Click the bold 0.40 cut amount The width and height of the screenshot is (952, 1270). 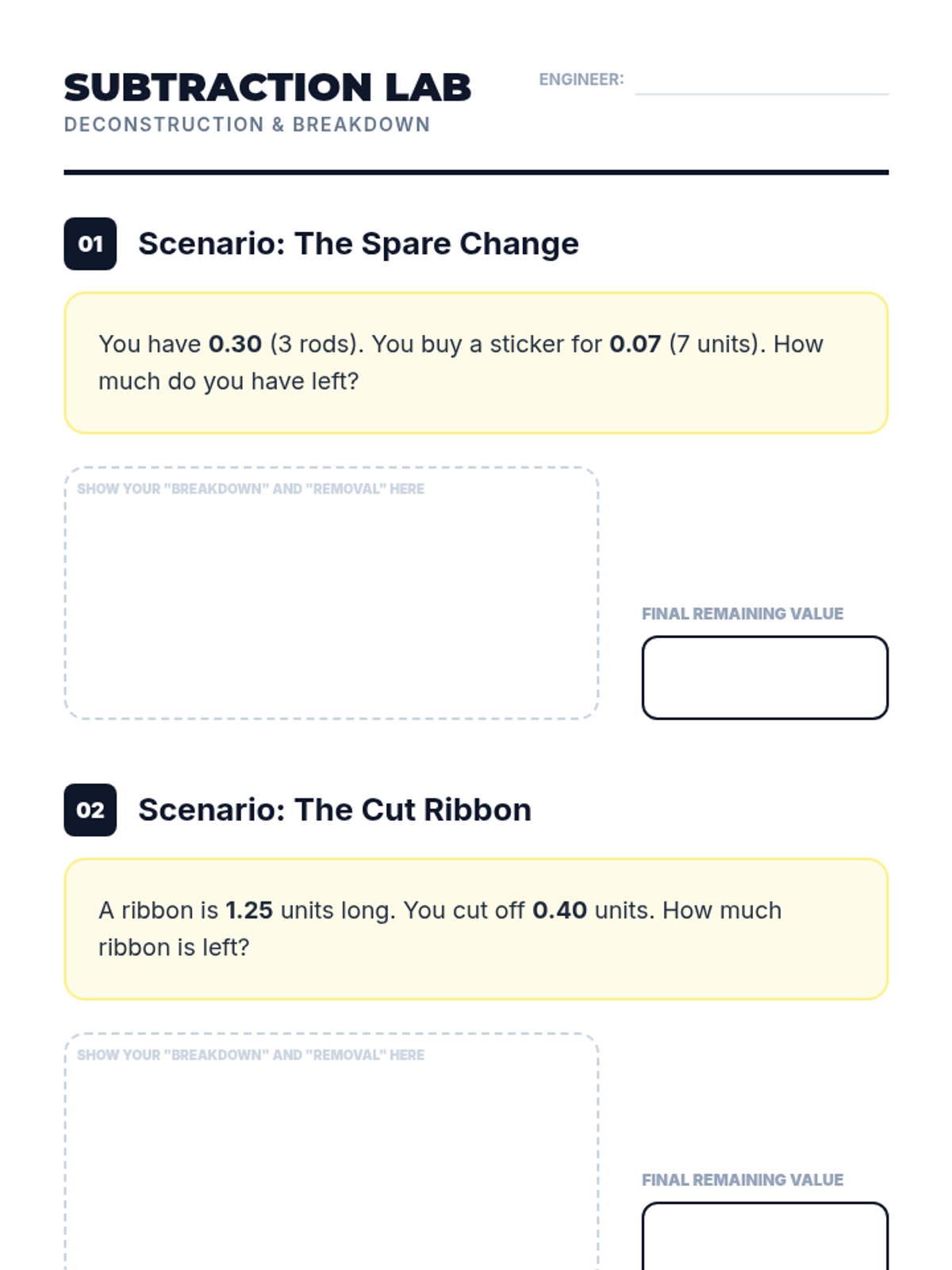(x=559, y=910)
